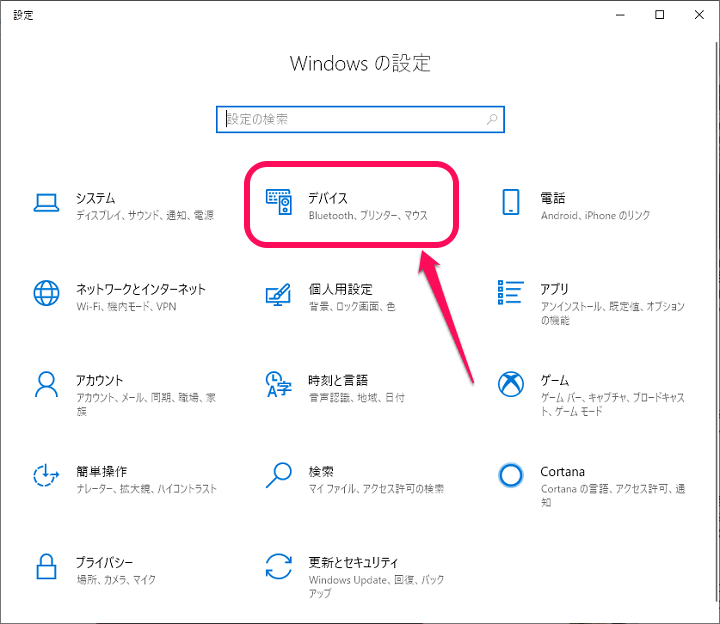The width and height of the screenshot is (720, 624).
Task: Open the アプリ settings heading
Action: 554,289
